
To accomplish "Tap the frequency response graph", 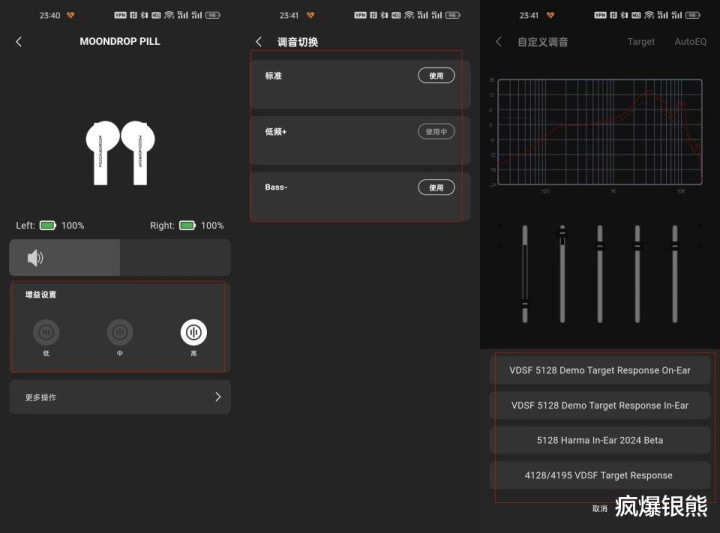I will pyautogui.click(x=600, y=132).
